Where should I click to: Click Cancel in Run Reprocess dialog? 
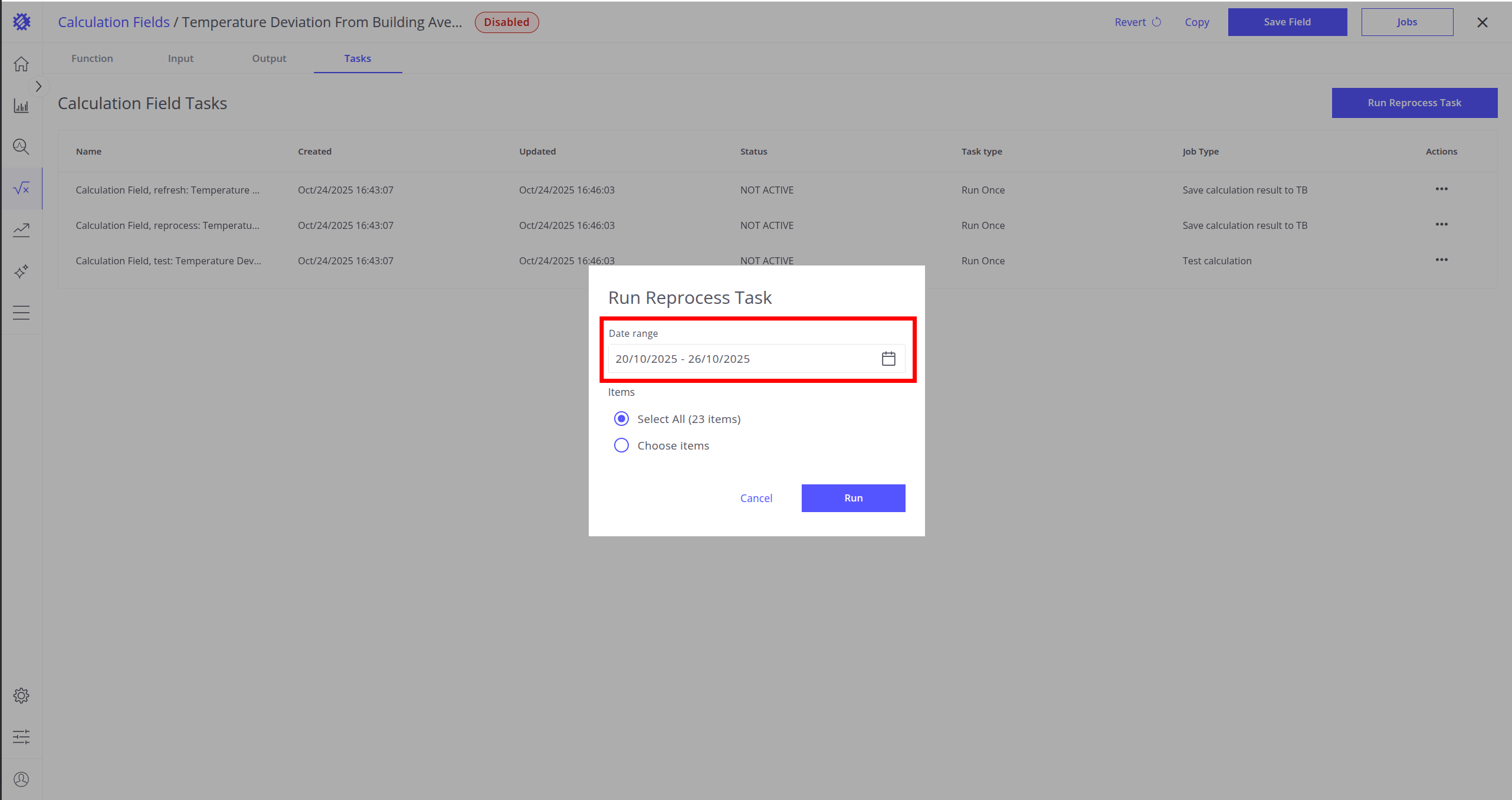[x=756, y=498]
